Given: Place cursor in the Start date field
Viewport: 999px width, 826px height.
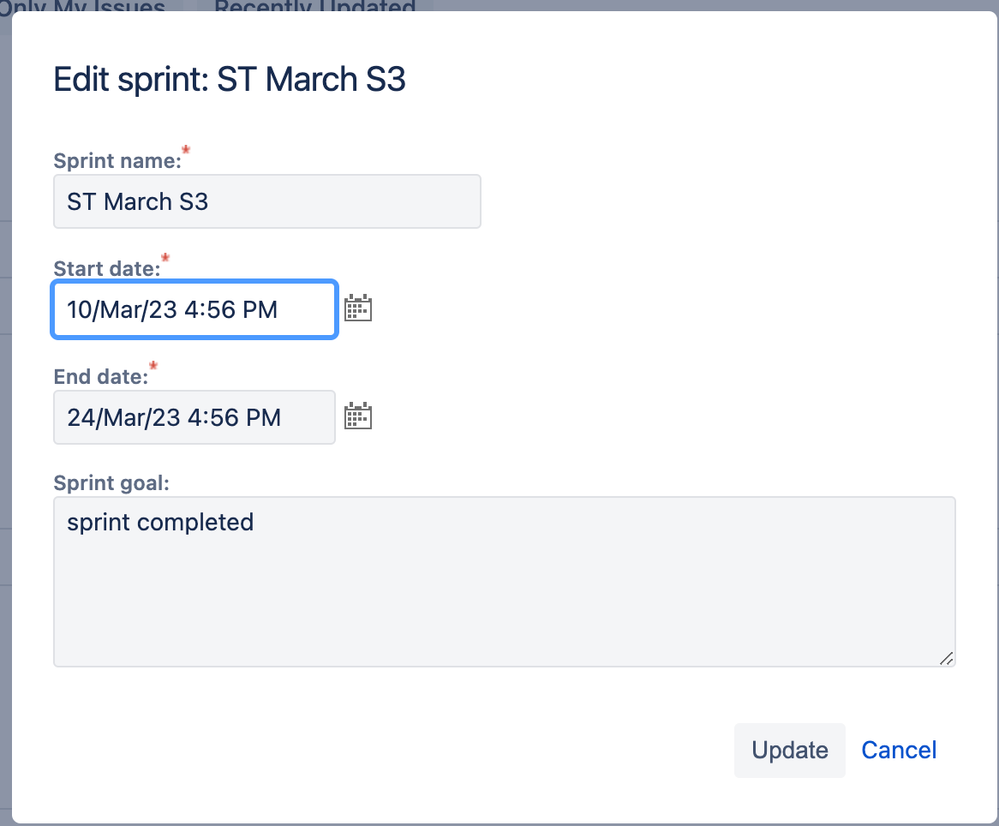Looking at the screenshot, I should click(194, 309).
